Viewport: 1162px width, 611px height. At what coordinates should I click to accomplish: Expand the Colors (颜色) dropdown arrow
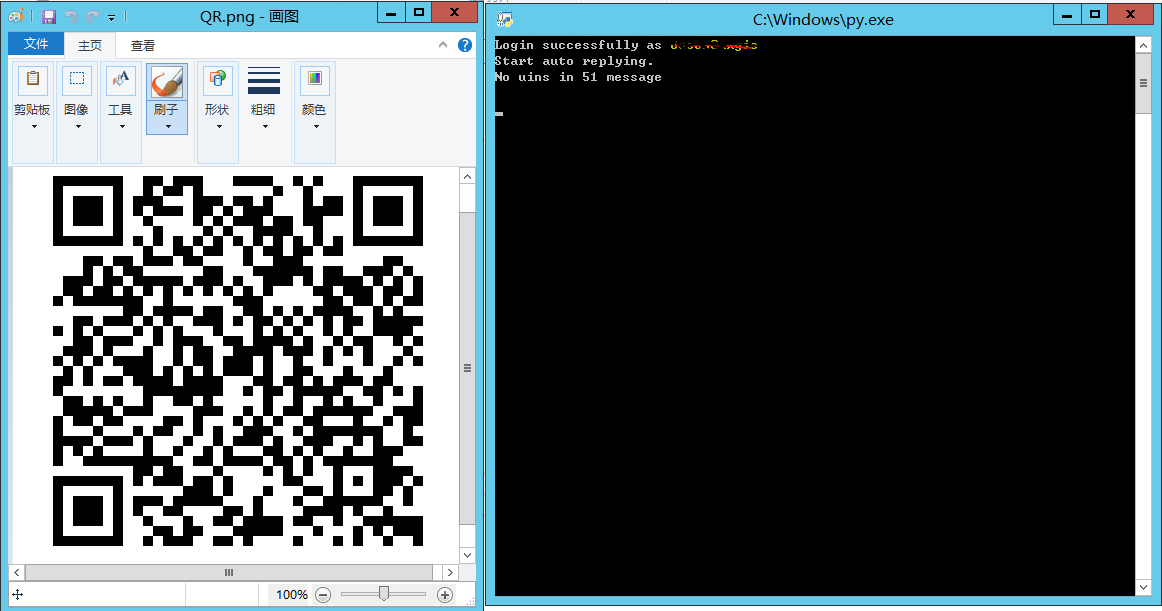tap(316, 127)
